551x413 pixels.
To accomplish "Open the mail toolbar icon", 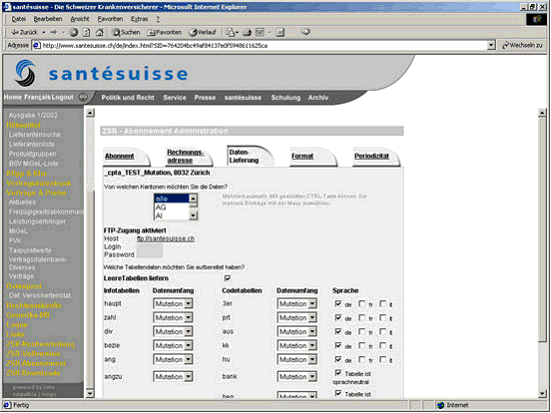I will coord(231,32).
